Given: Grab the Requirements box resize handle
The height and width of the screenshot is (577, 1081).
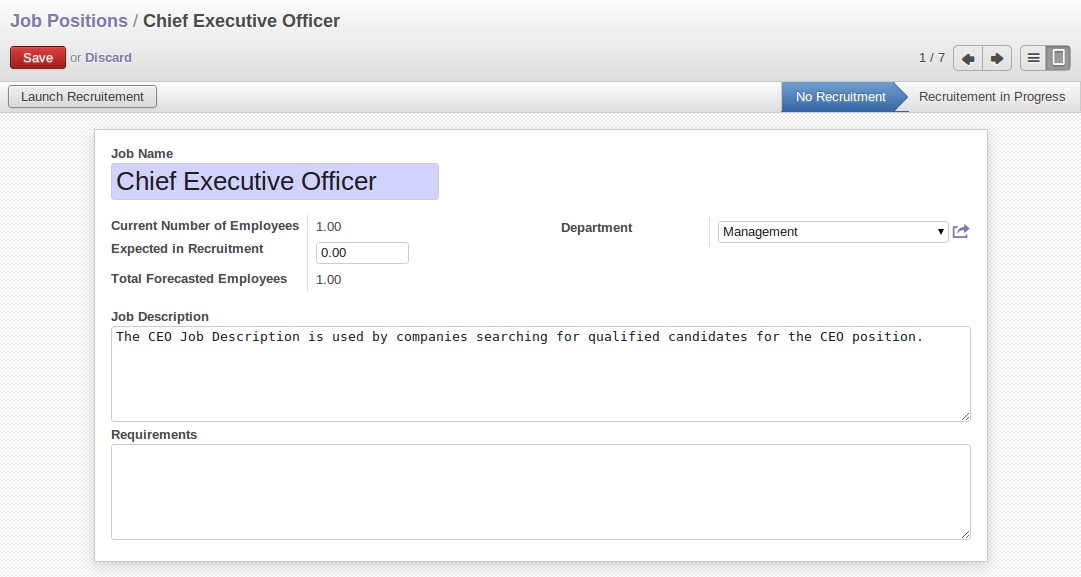Looking at the screenshot, I should click(965, 534).
